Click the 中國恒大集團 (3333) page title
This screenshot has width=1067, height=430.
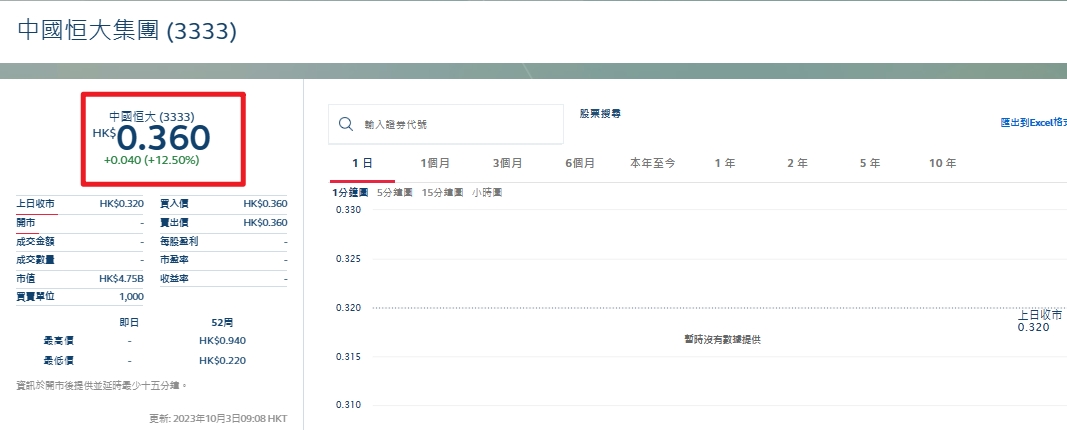point(127,31)
